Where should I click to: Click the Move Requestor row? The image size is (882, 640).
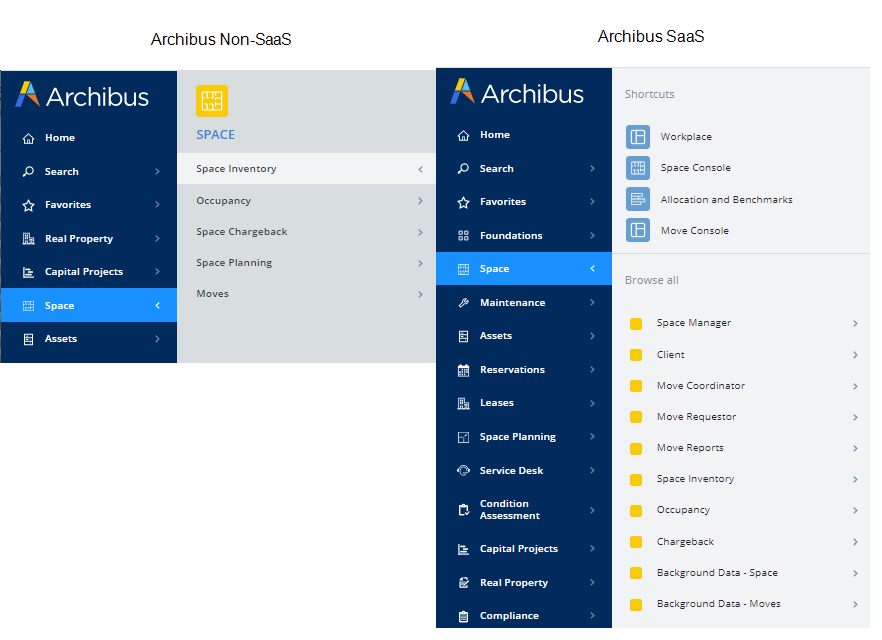pos(696,417)
